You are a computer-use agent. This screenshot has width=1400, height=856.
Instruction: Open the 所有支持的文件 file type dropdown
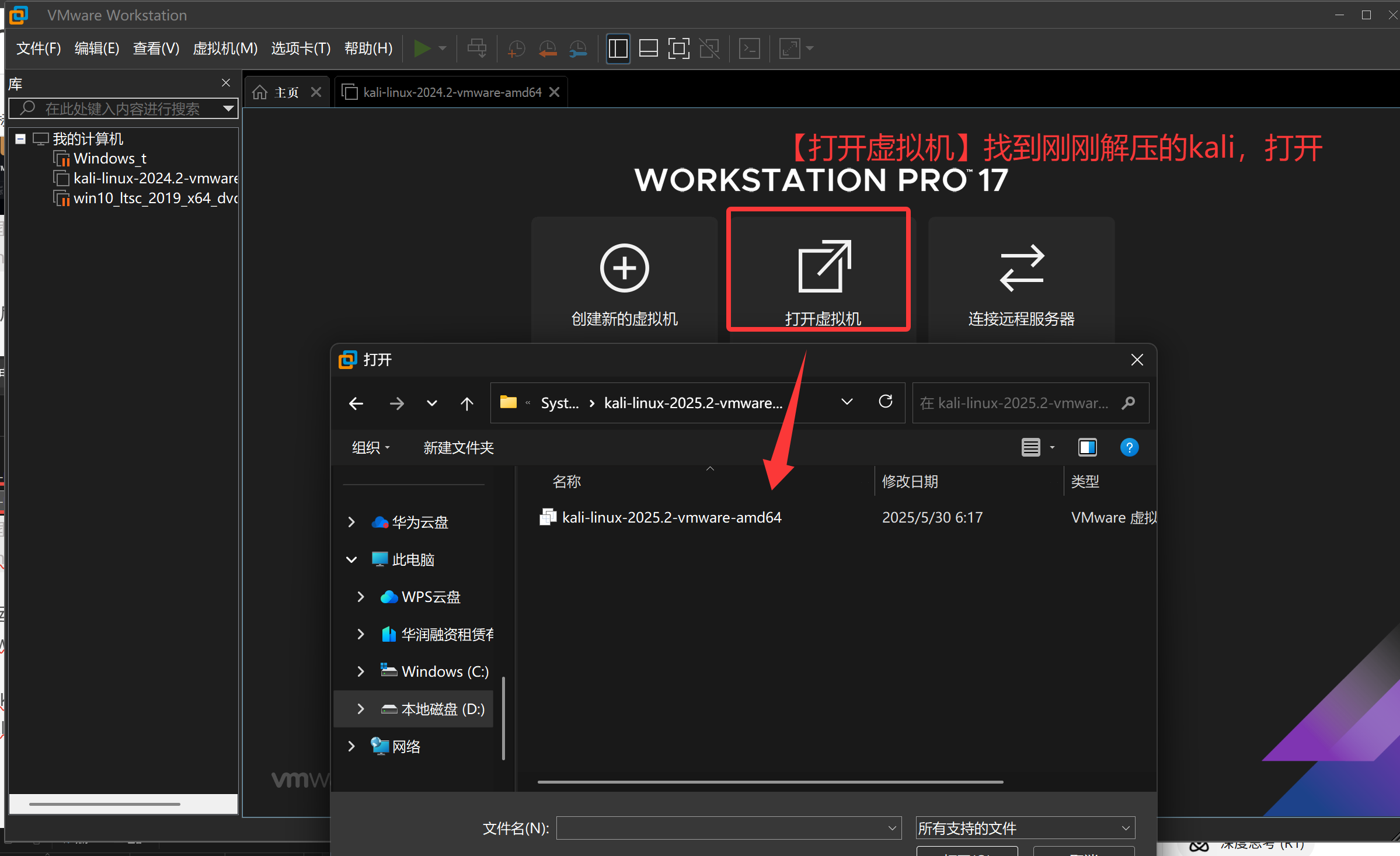pos(1025,828)
